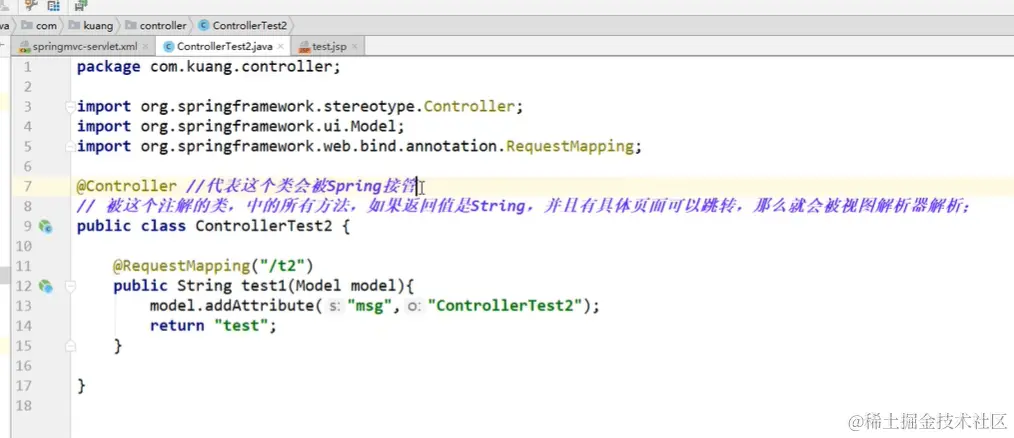Click the folder icon beside kuang breadcrumb
The width and height of the screenshot is (1014, 438).
coord(73,26)
